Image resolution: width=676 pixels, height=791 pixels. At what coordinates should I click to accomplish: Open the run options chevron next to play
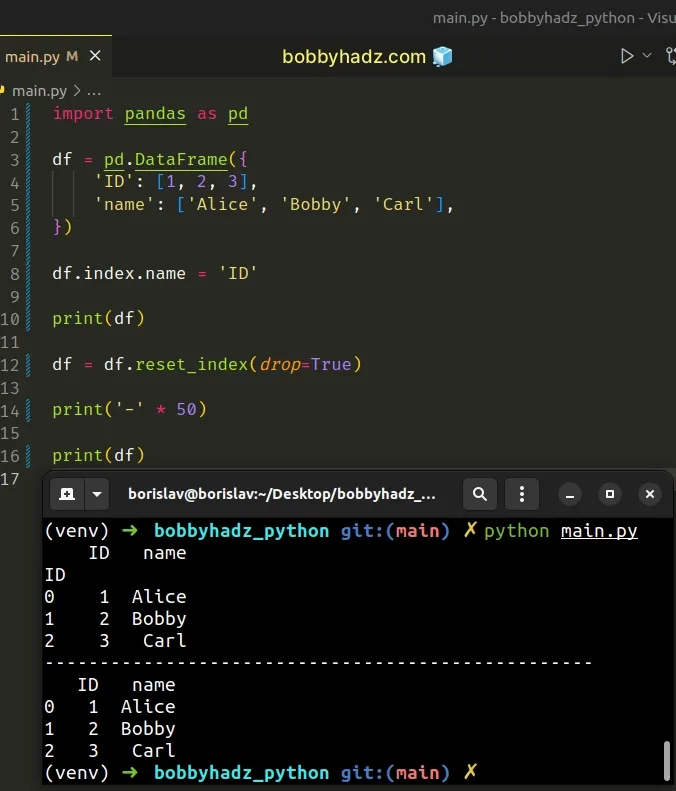click(647, 56)
